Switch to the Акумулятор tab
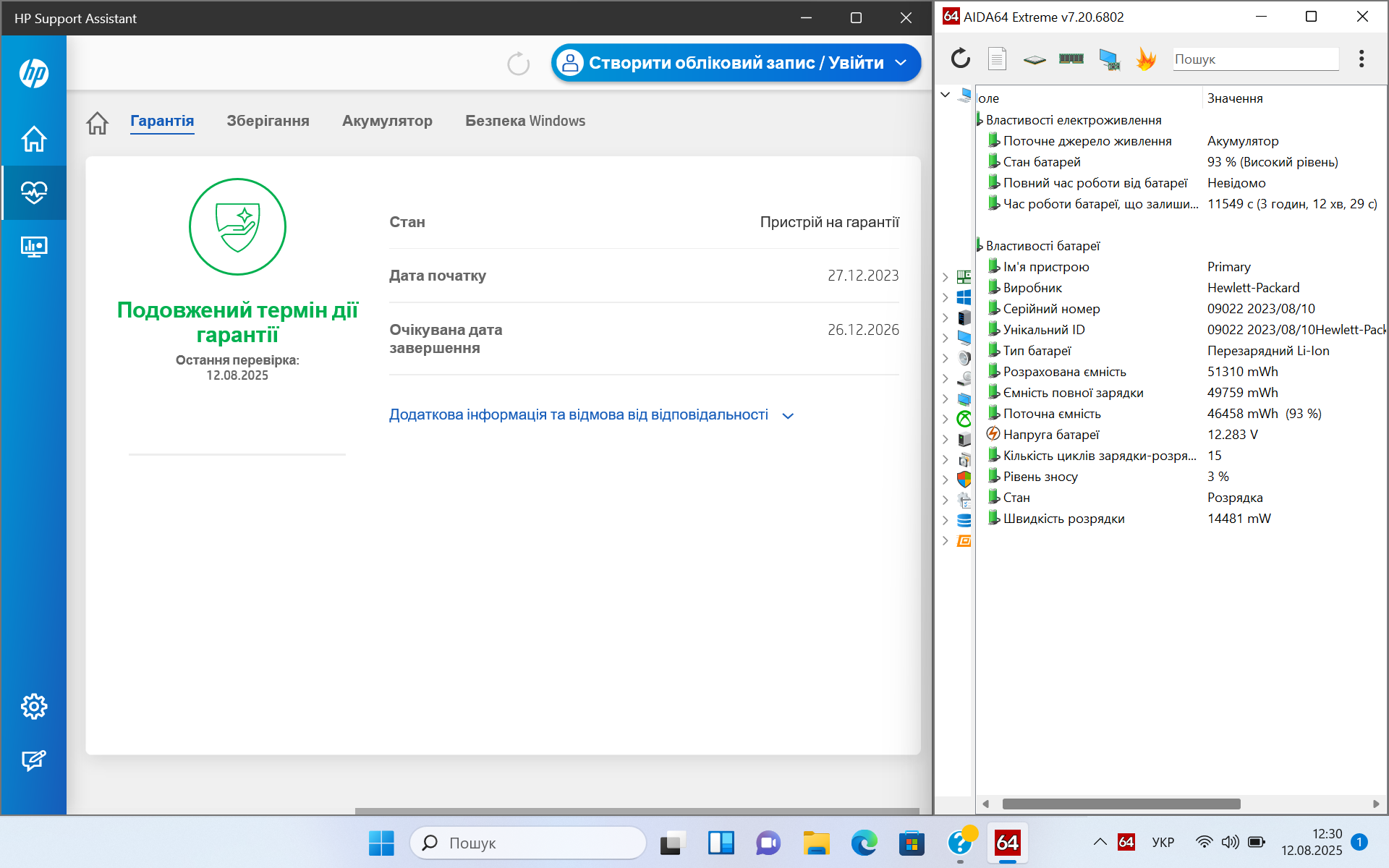Viewport: 1389px width, 868px height. 387,121
